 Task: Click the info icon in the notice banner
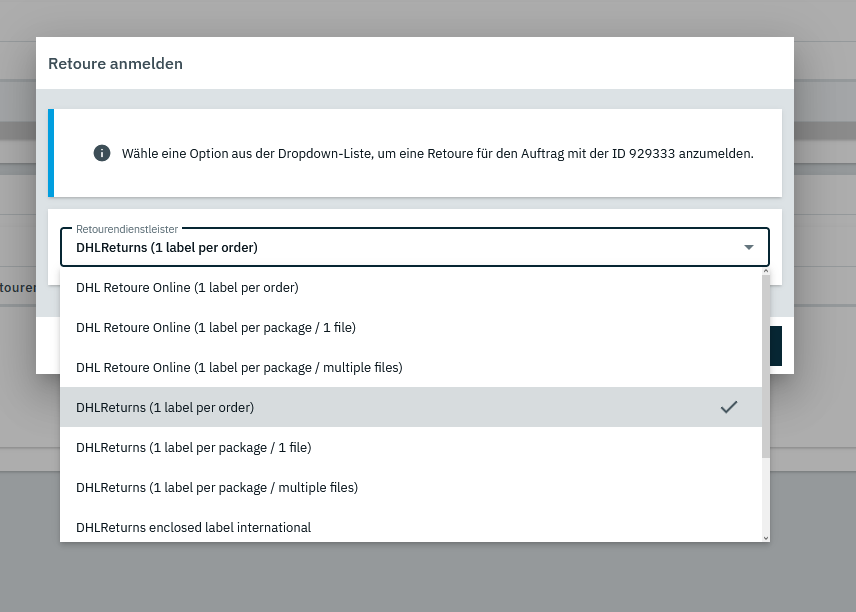pos(101,153)
